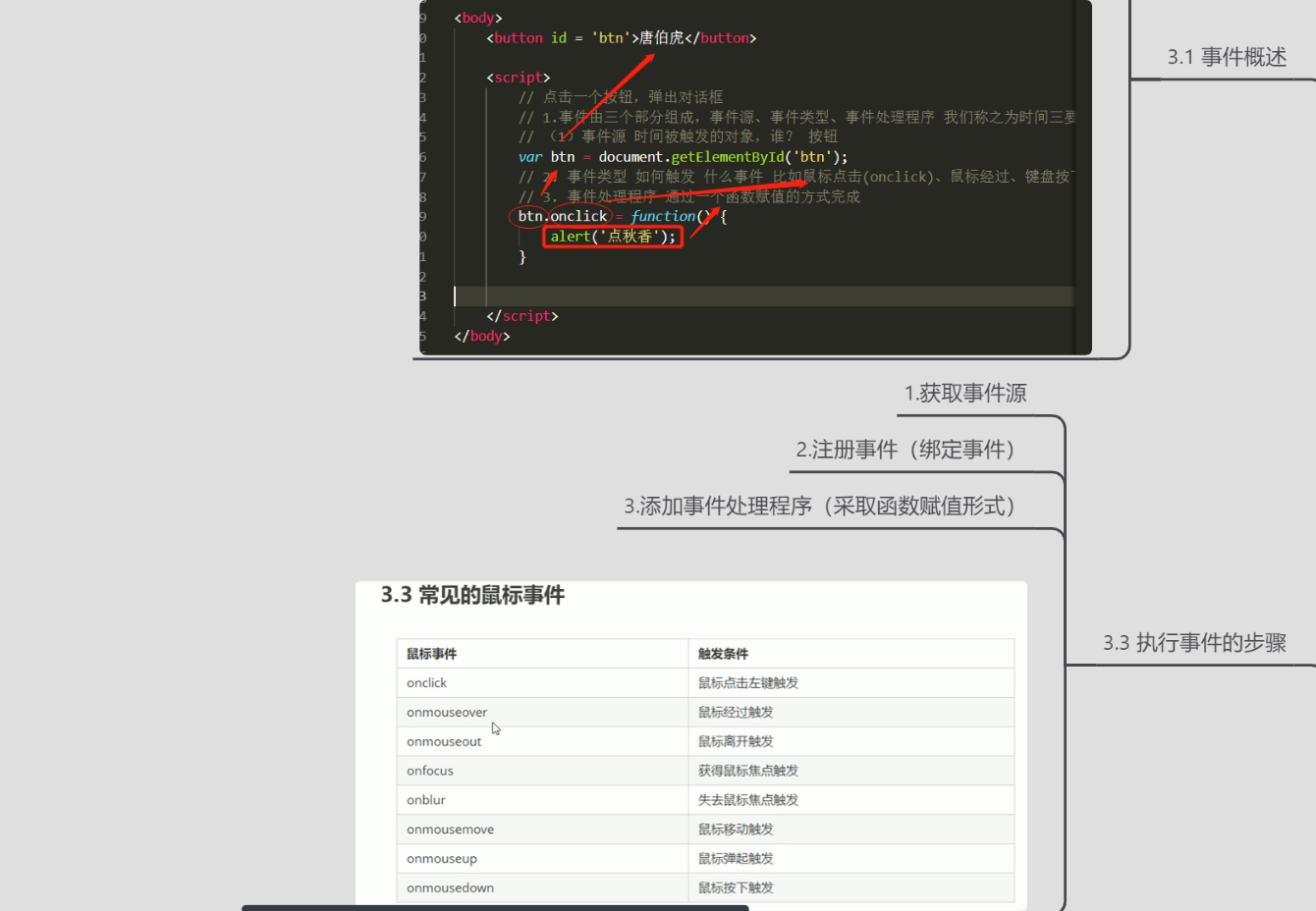
Task: Click the '获得鼠标焦点触发' cell
Action: pos(851,772)
